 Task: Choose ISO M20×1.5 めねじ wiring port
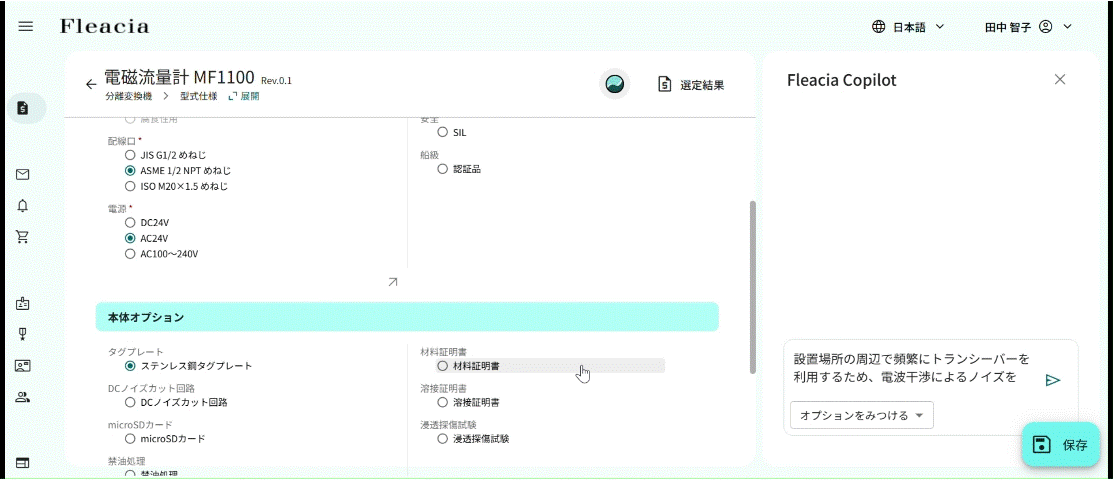coord(130,186)
